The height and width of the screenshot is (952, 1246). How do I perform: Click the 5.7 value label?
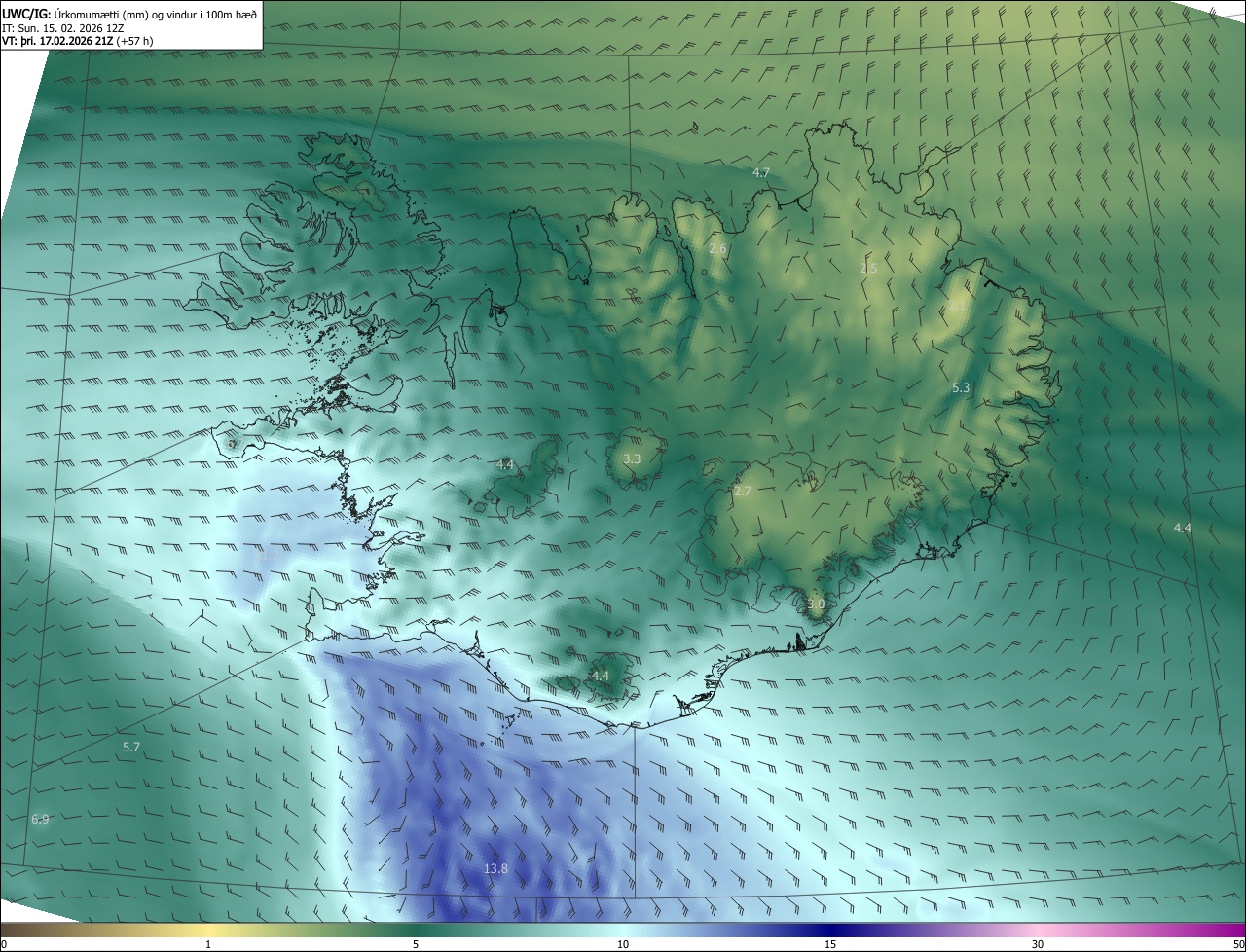(131, 747)
